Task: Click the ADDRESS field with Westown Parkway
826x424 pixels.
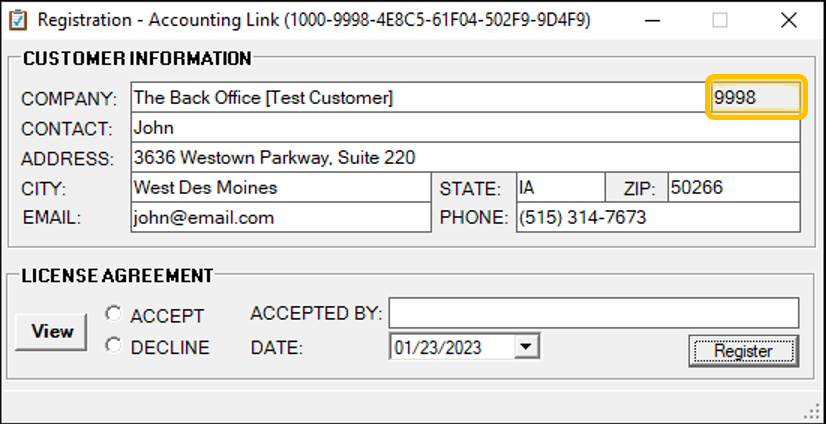Action: click(465, 158)
